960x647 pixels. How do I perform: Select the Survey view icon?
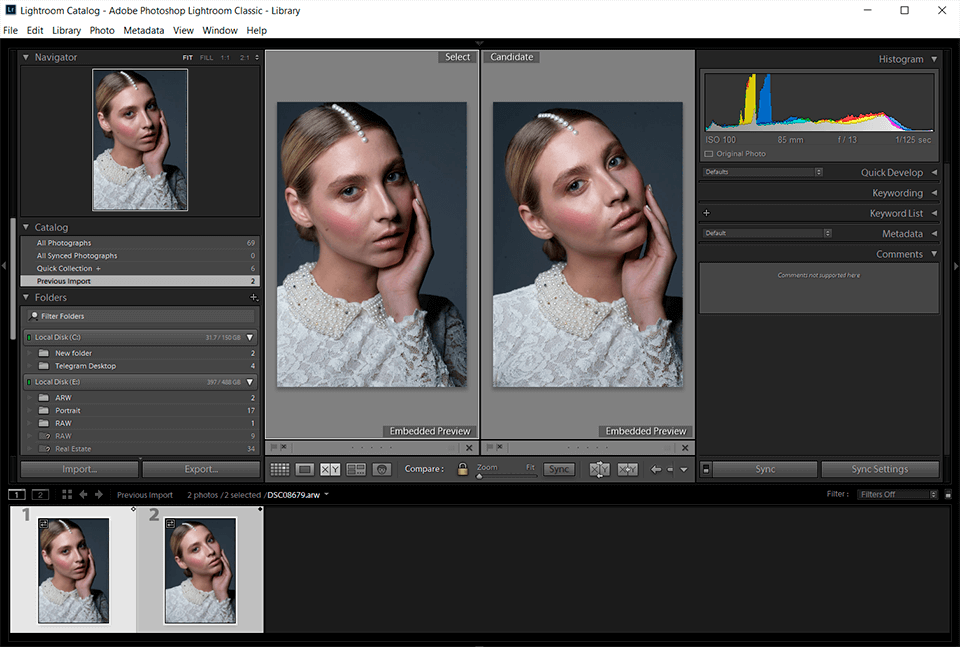point(356,469)
